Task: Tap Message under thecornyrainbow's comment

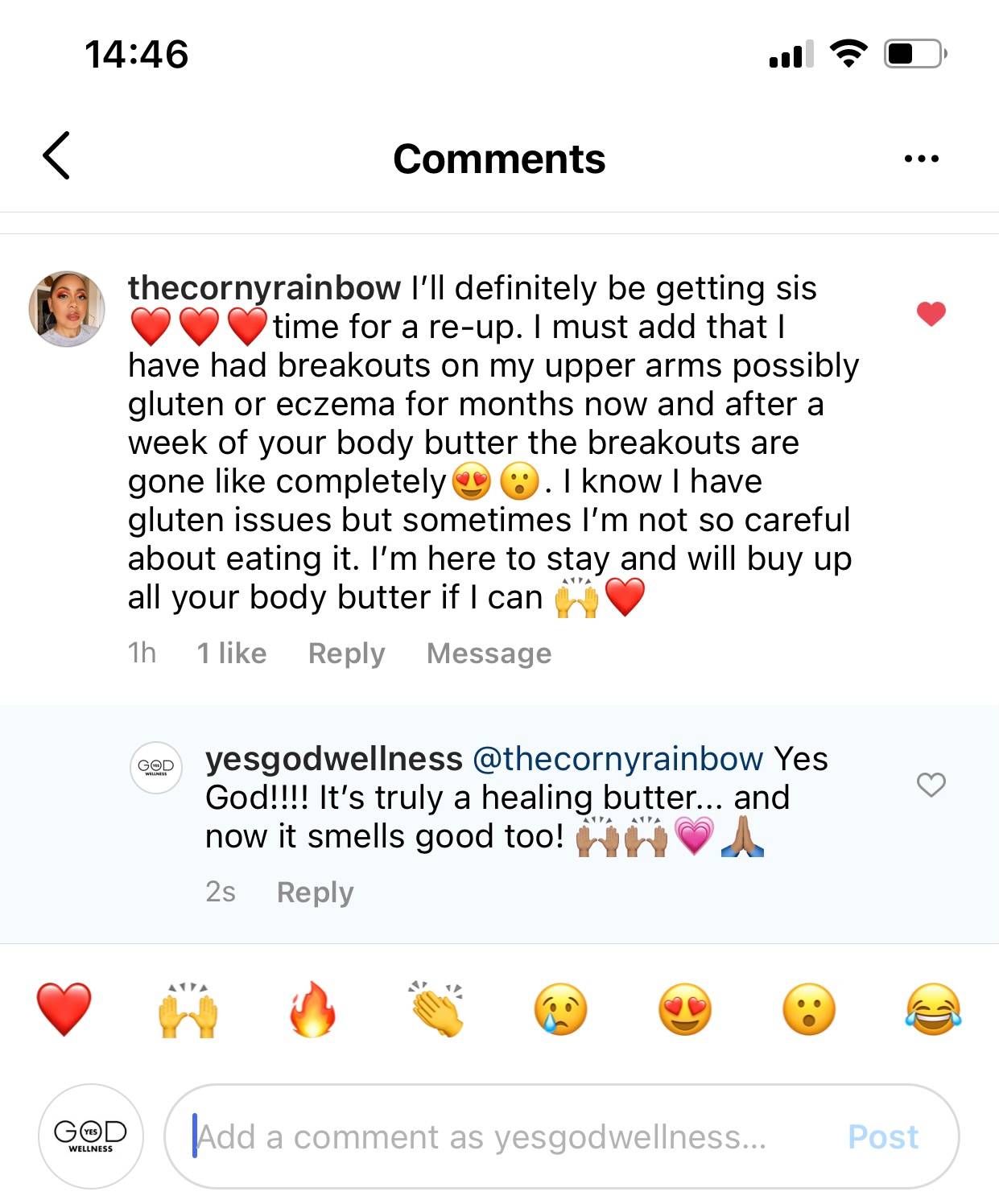Action: pos(489,653)
